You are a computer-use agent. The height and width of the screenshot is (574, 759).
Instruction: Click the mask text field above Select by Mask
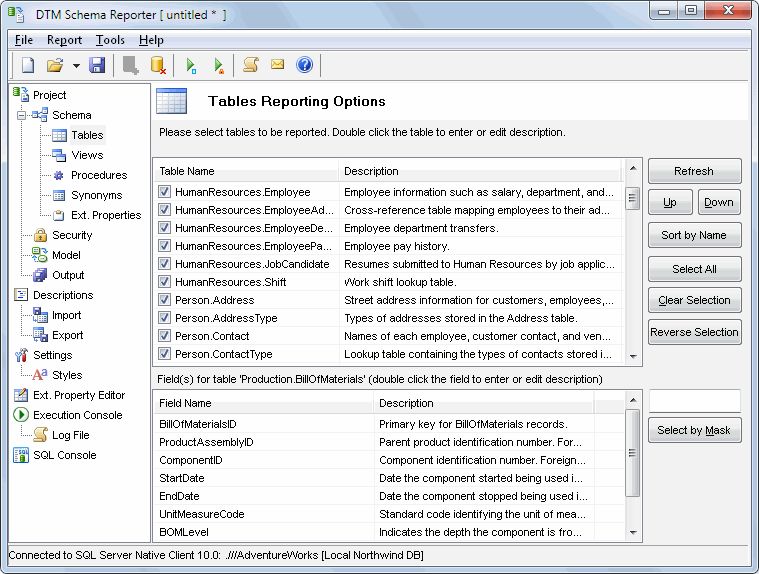[x=694, y=401]
